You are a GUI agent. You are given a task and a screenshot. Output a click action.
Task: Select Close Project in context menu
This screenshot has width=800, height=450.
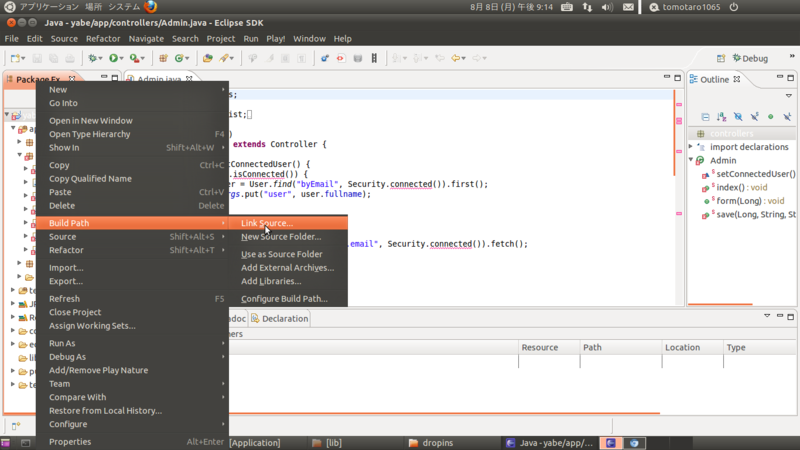coord(132,312)
